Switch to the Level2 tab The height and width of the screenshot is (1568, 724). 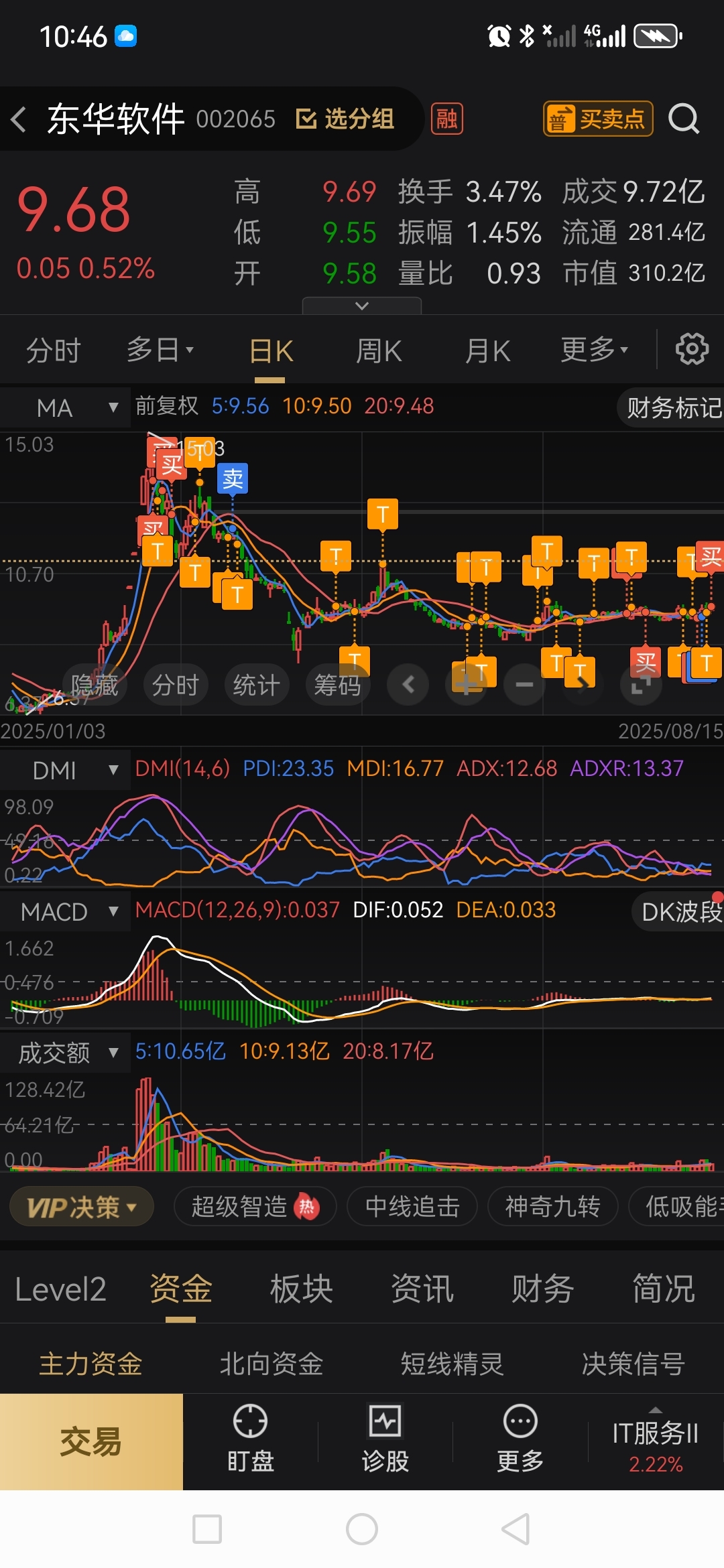(60, 1289)
